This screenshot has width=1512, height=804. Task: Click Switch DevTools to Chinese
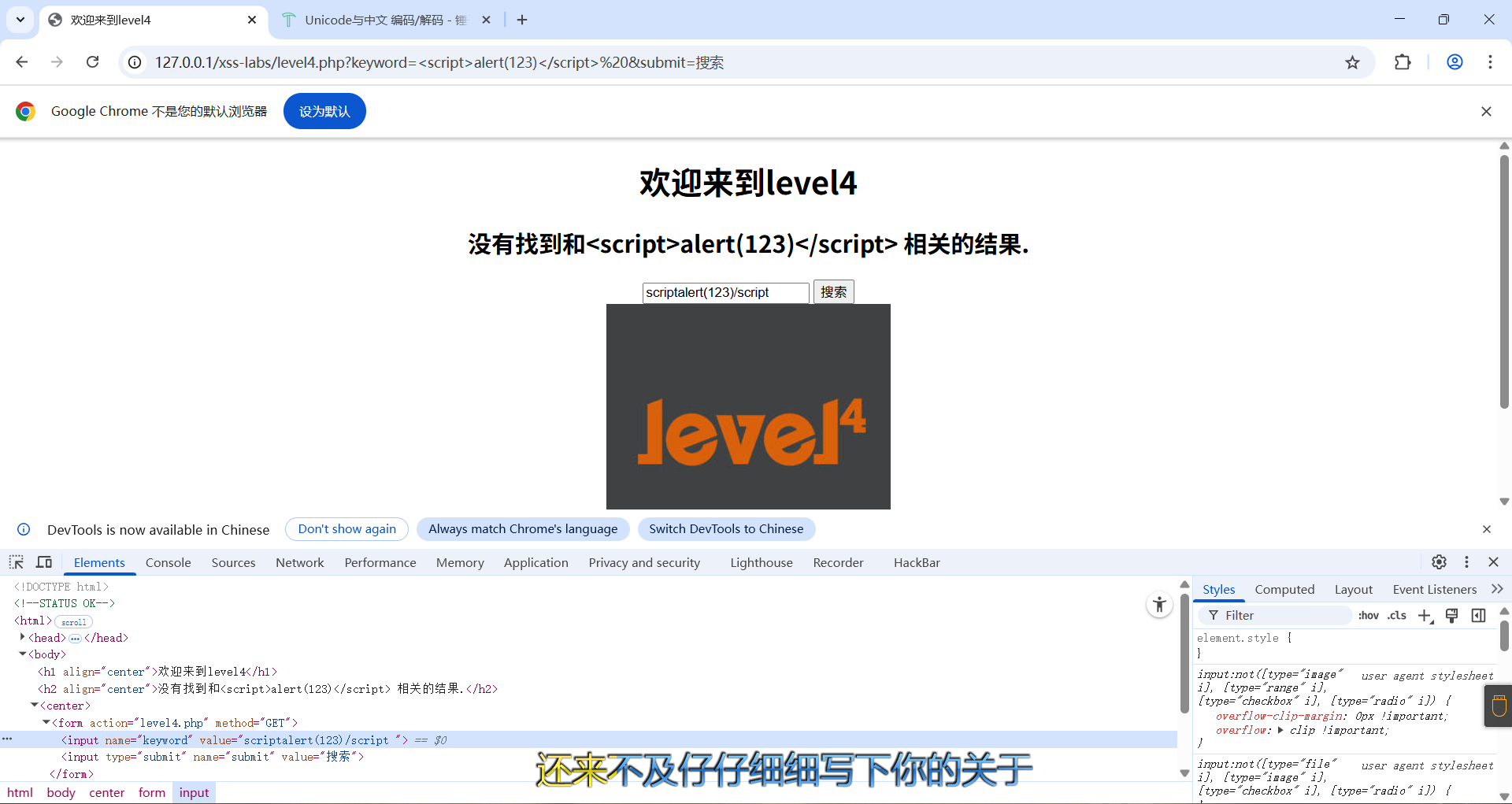(x=726, y=529)
